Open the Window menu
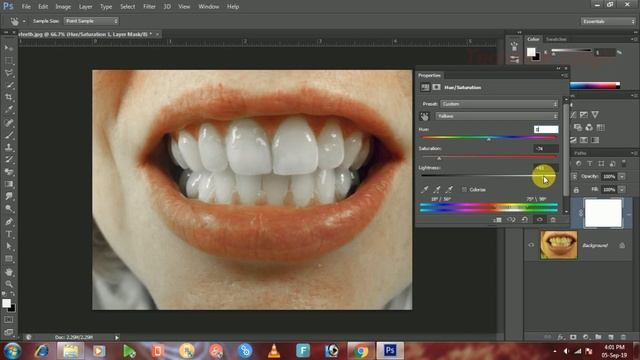640x360 pixels. [209, 7]
